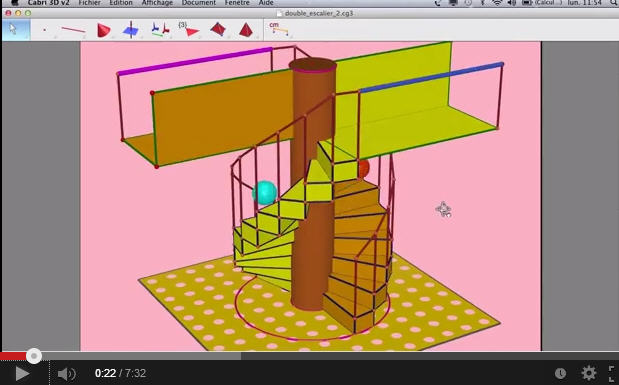619x385 pixels.
Task: Open video settings gear
Action: coord(589,373)
